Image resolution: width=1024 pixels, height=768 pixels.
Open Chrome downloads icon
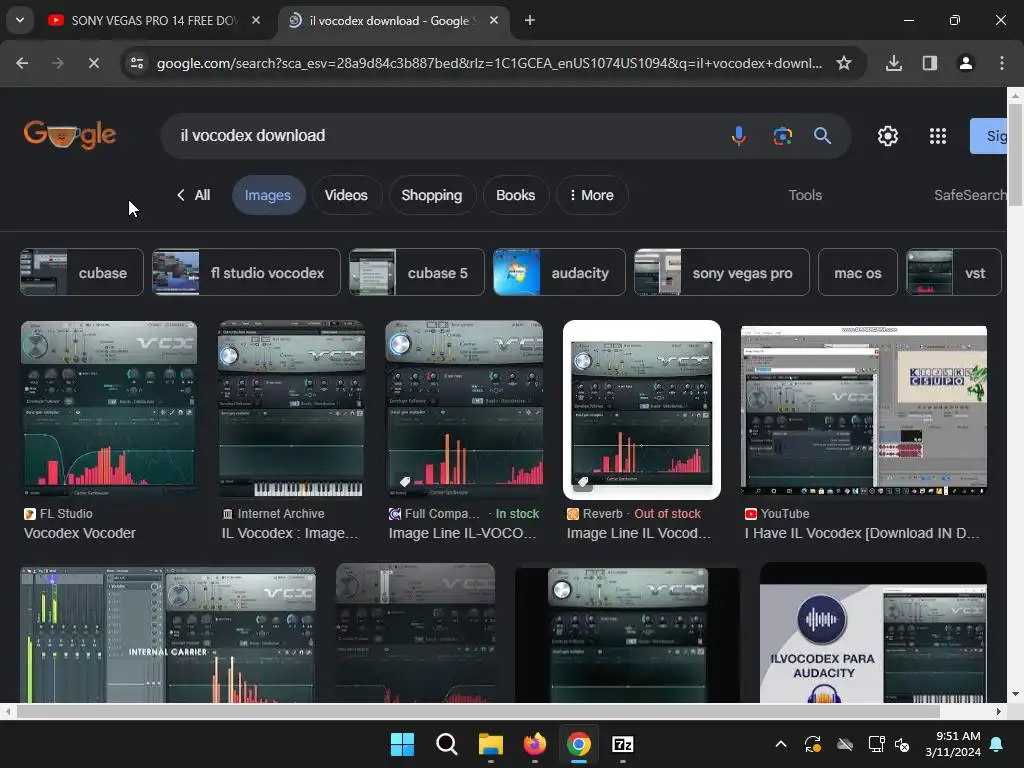[893, 63]
